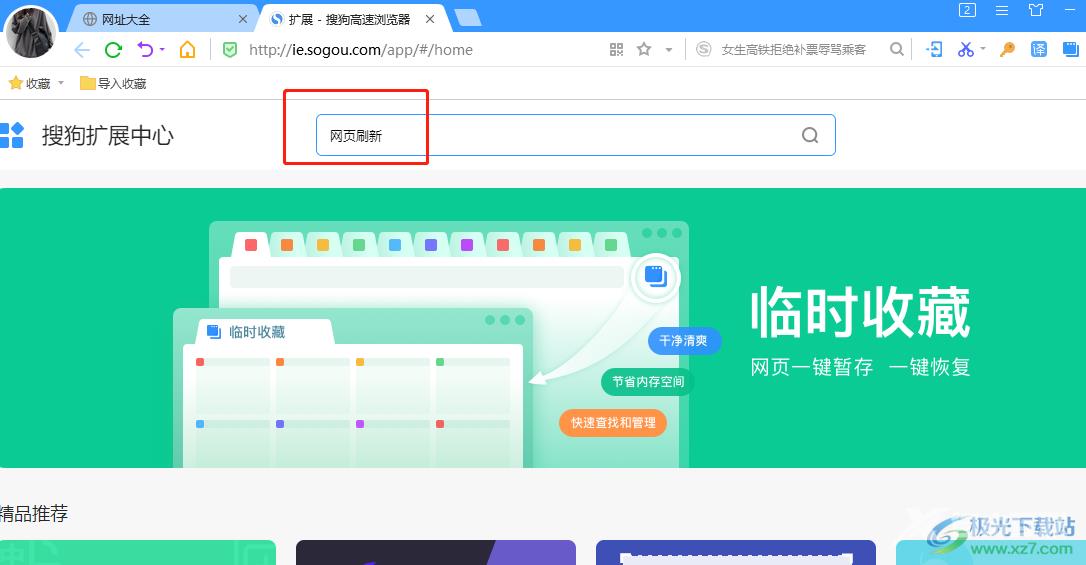Close the 扩展 - 搜狗高速浏览器 tab

tap(430, 19)
